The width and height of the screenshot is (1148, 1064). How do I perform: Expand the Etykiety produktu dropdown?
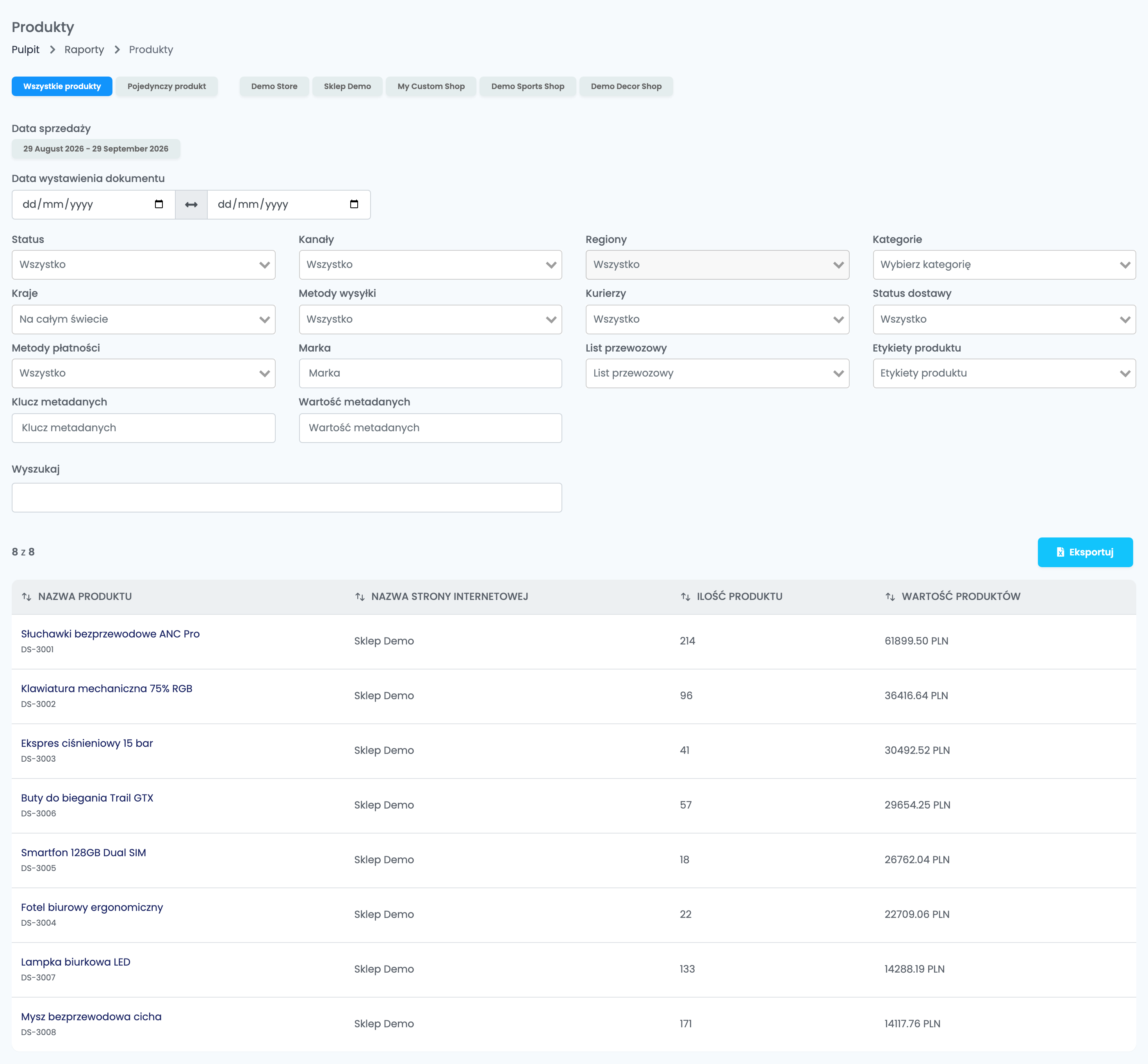[x=1004, y=374]
